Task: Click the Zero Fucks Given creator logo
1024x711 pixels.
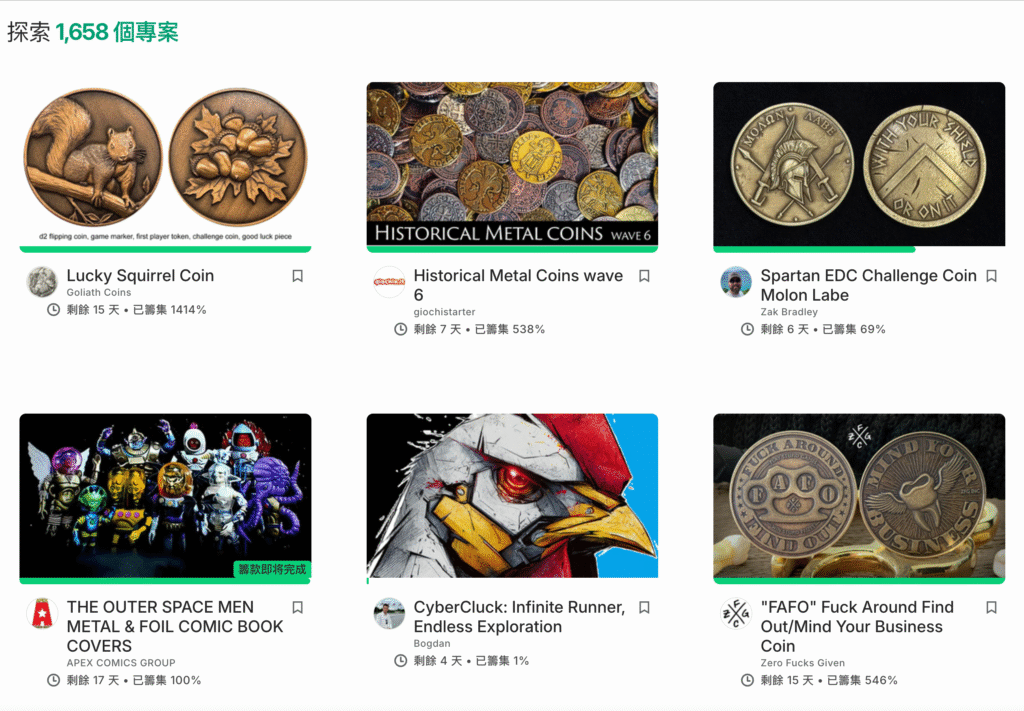Action: [736, 614]
